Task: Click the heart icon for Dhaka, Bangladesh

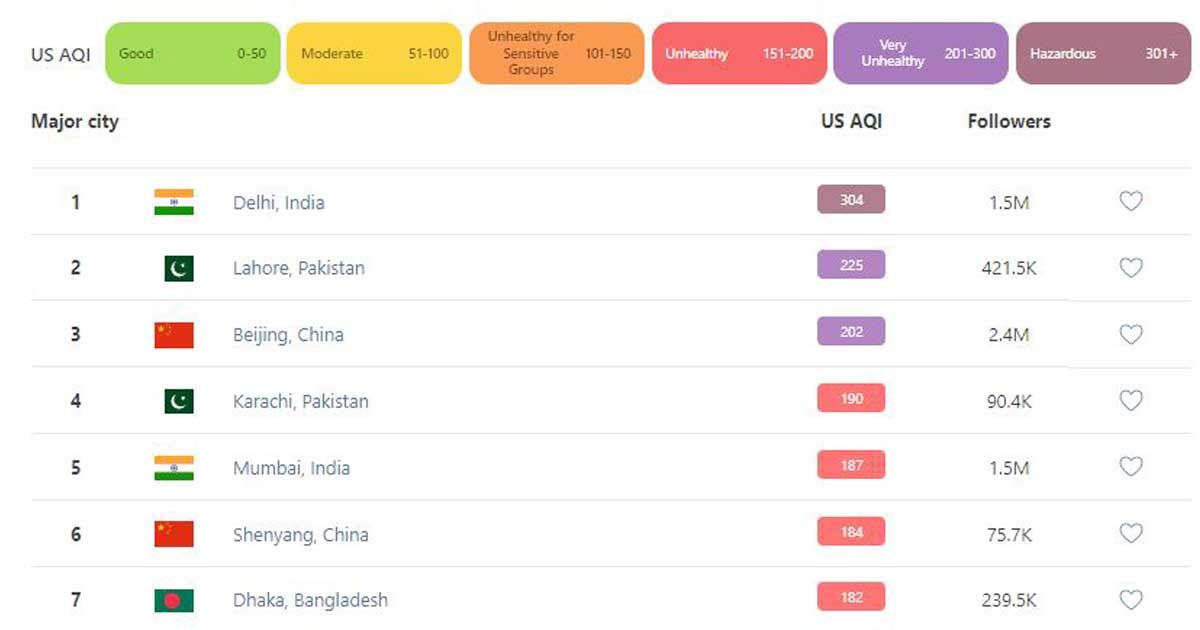Action: pos(1130,600)
